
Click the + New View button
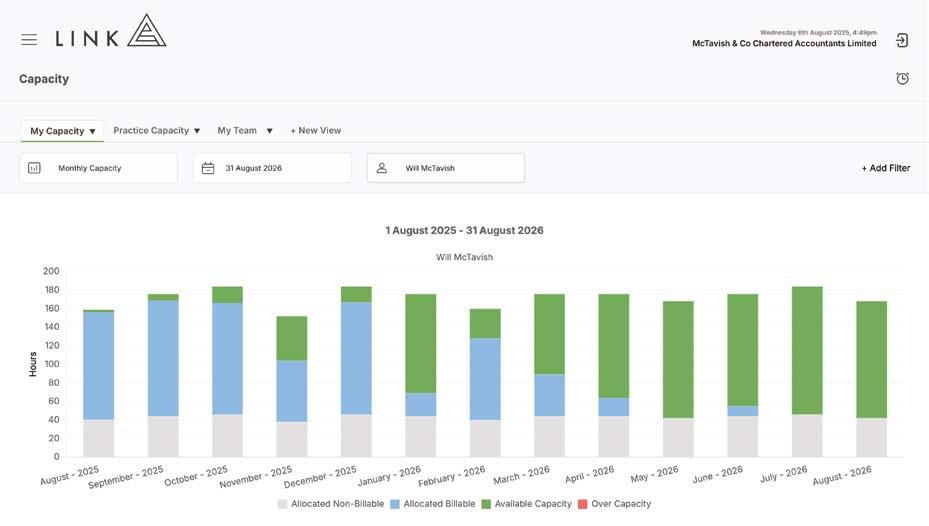coord(316,130)
